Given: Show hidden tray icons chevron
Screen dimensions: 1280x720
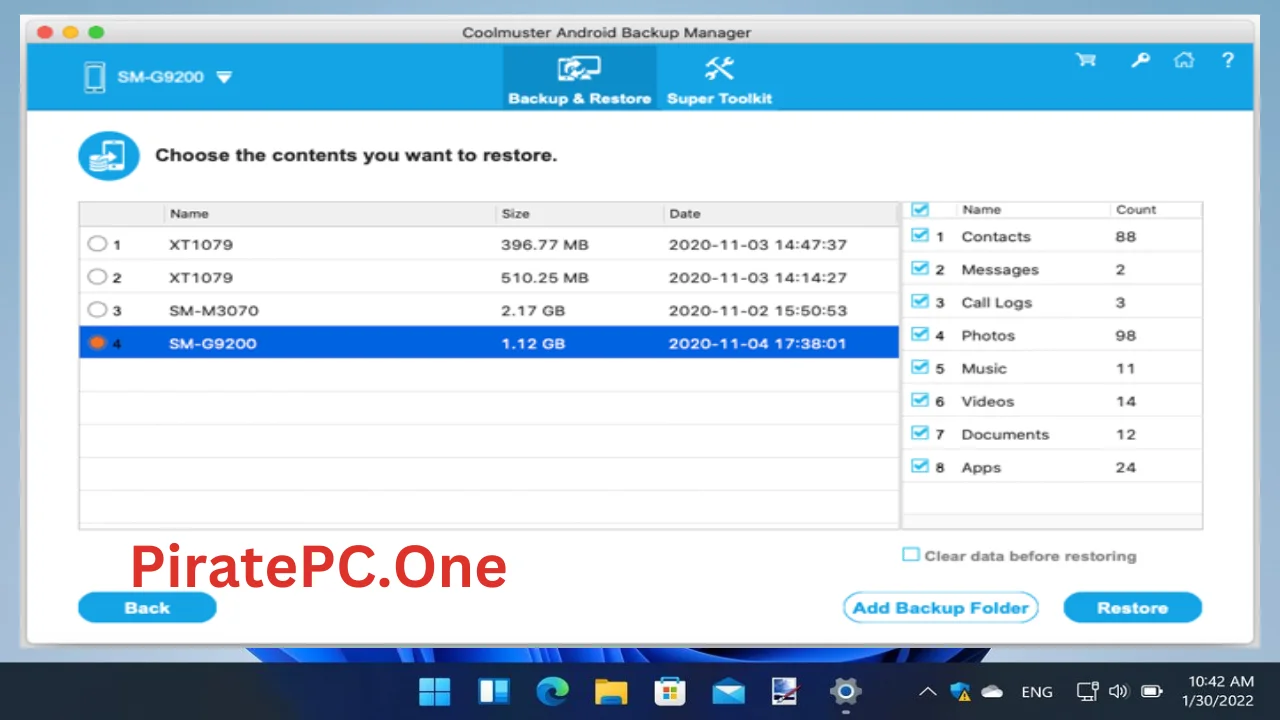Looking at the screenshot, I should pos(928,691).
